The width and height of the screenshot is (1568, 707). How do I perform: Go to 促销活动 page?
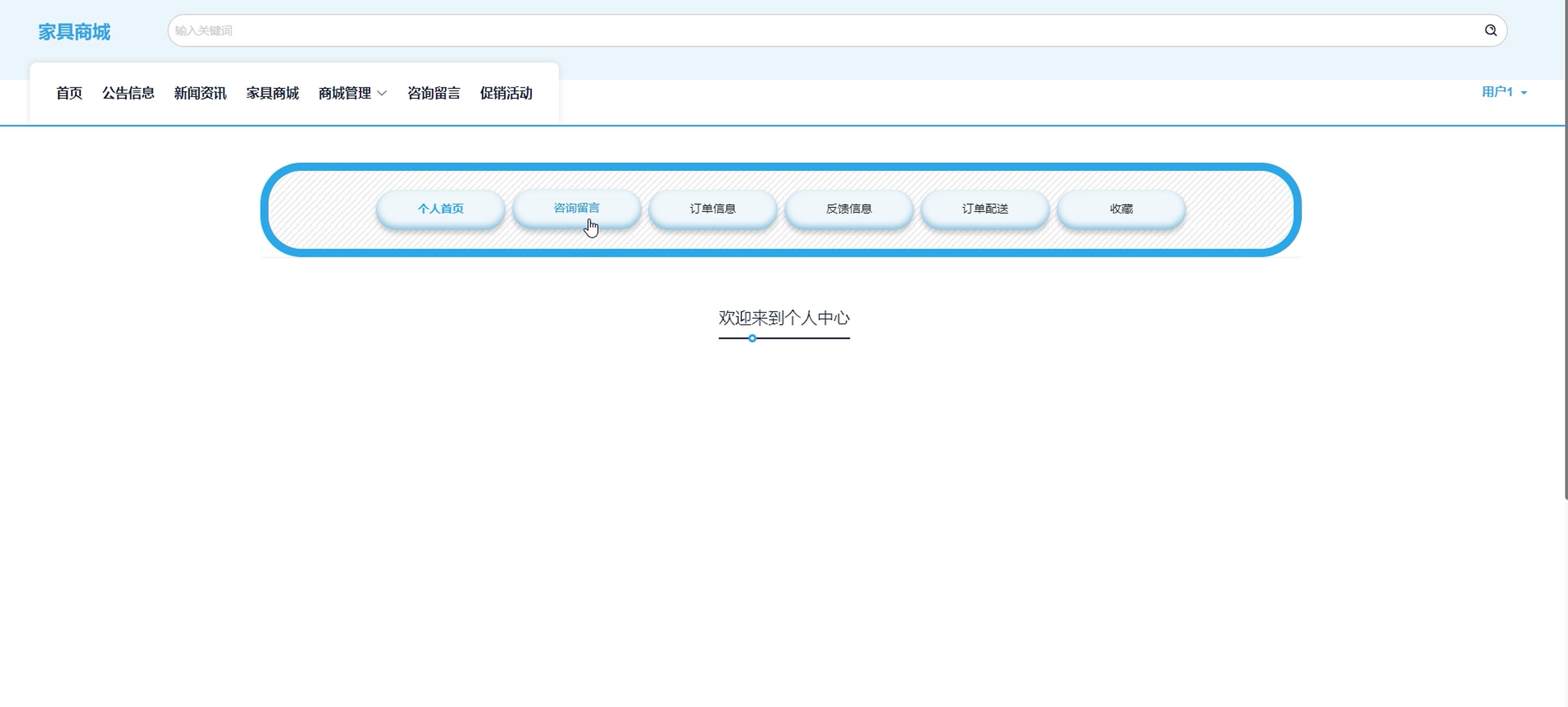pyautogui.click(x=506, y=93)
